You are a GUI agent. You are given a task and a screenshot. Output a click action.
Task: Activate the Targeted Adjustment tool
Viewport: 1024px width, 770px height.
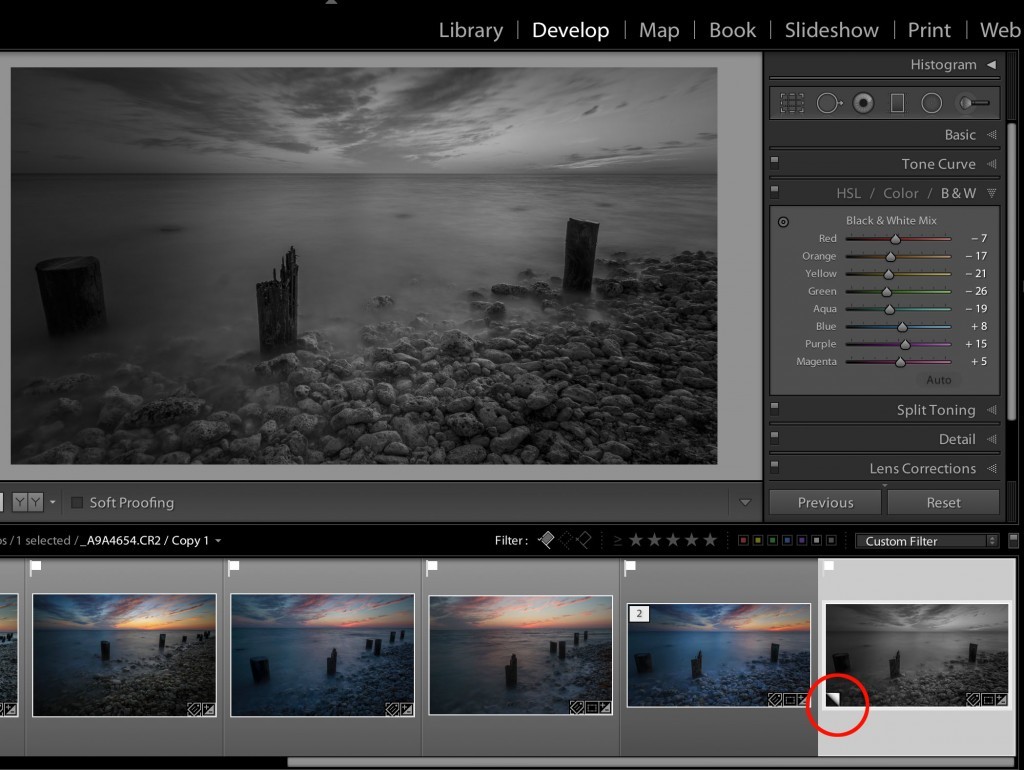pos(781,220)
